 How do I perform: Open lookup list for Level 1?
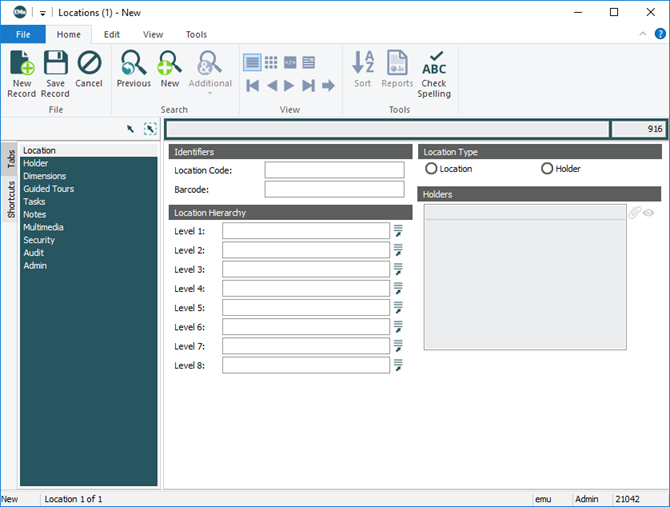[x=398, y=231]
